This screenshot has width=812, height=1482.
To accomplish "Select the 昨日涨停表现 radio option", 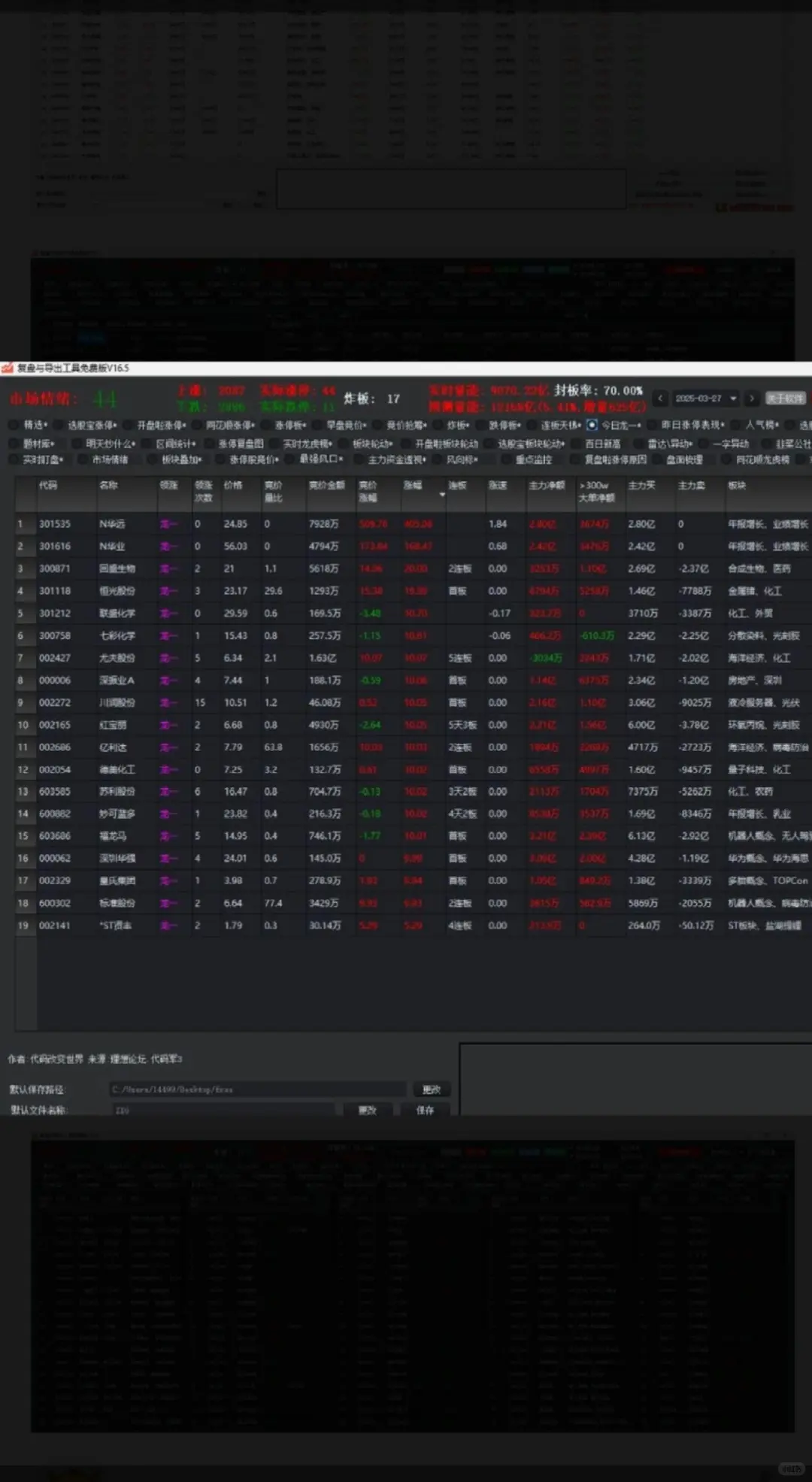I will coord(686,425).
